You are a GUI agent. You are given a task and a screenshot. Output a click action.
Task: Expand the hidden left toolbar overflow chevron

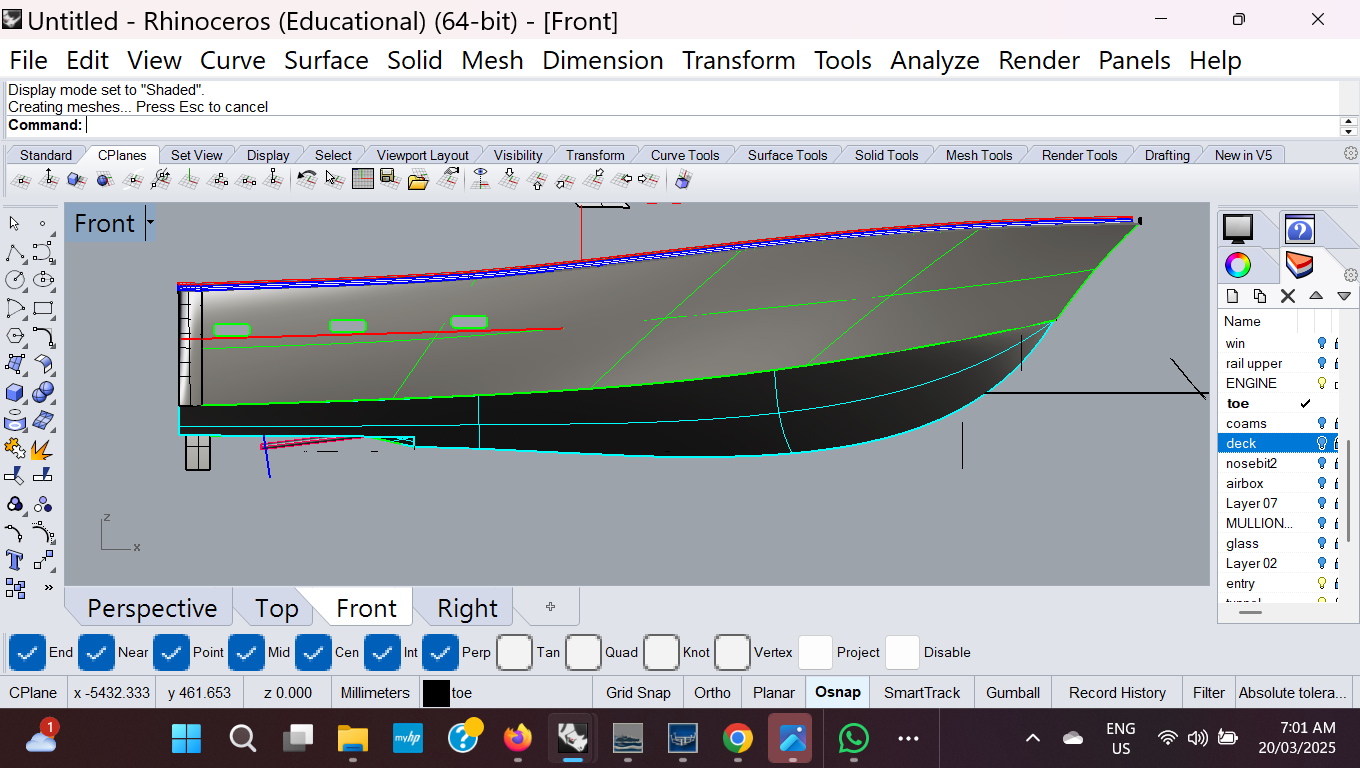point(48,588)
